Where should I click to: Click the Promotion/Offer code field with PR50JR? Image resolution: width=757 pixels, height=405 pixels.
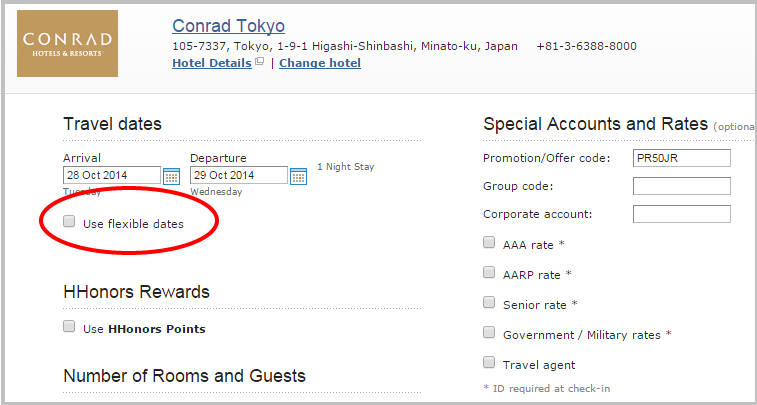(x=682, y=158)
